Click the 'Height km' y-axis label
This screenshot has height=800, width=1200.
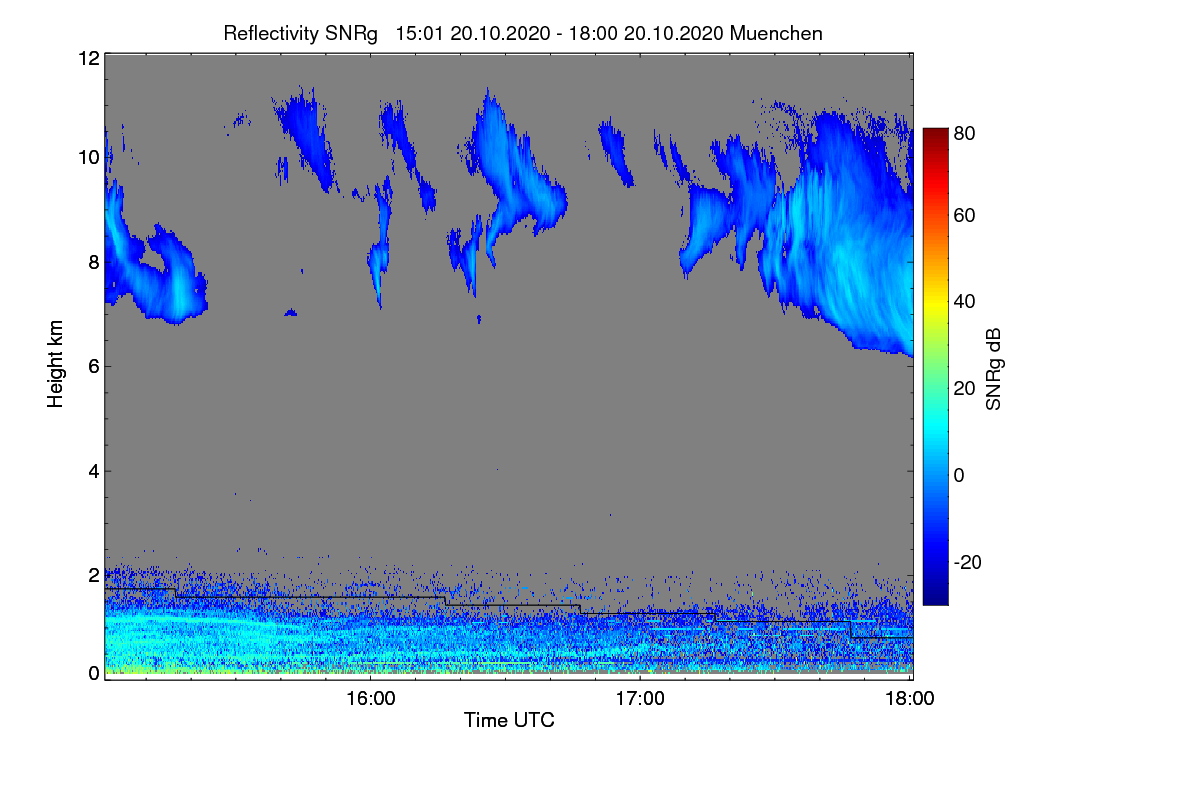coord(55,364)
